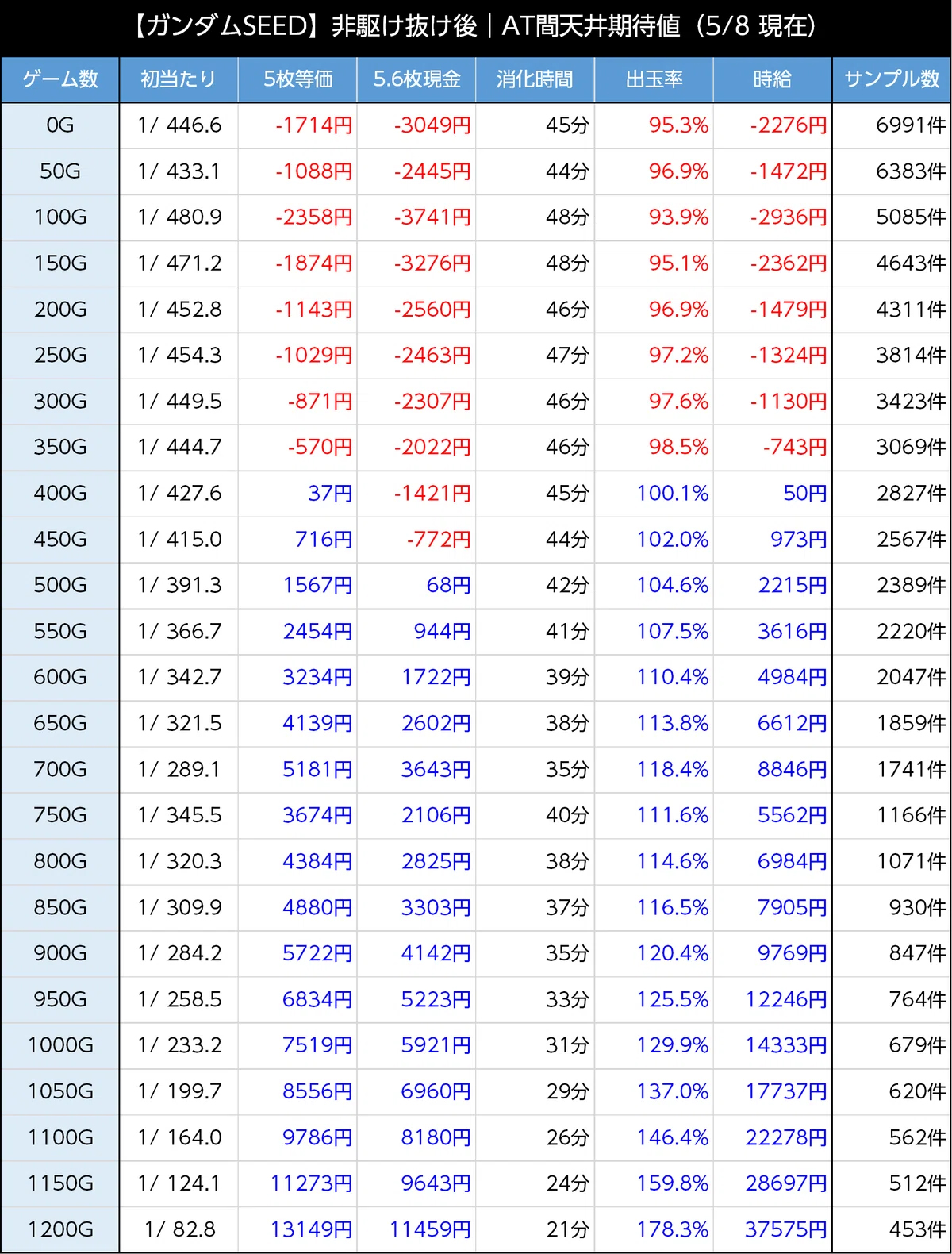The height and width of the screenshot is (1254, 952).
Task: Select the 消化時間 column header
Action: coord(535,79)
